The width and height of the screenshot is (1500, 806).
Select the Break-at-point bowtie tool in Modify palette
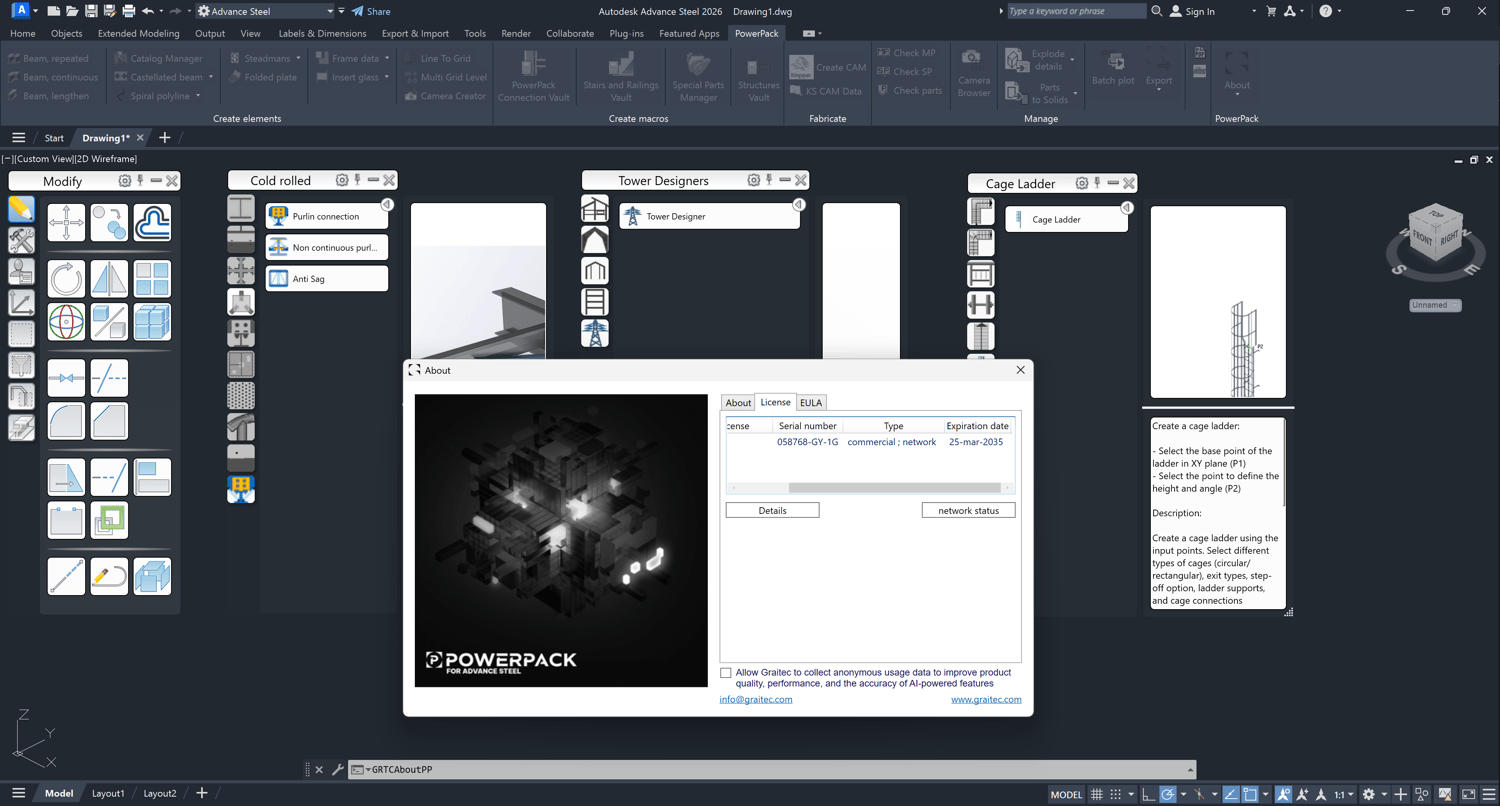point(66,378)
